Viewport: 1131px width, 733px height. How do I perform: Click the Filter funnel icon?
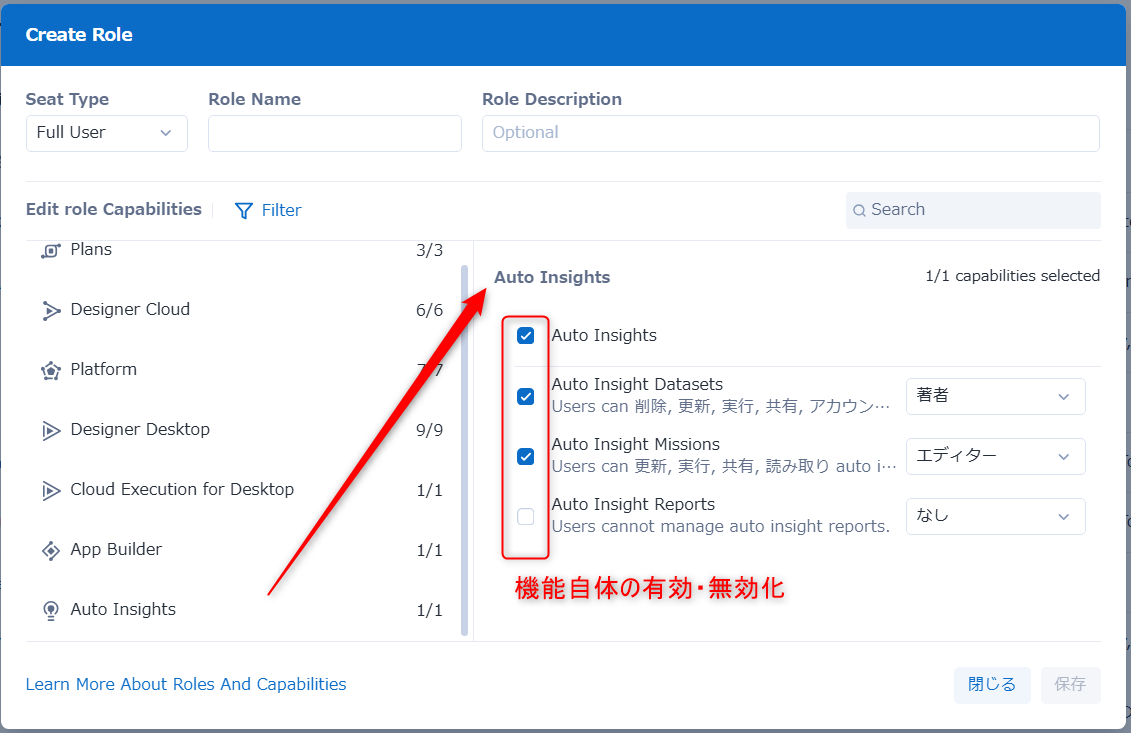pyautogui.click(x=244, y=211)
